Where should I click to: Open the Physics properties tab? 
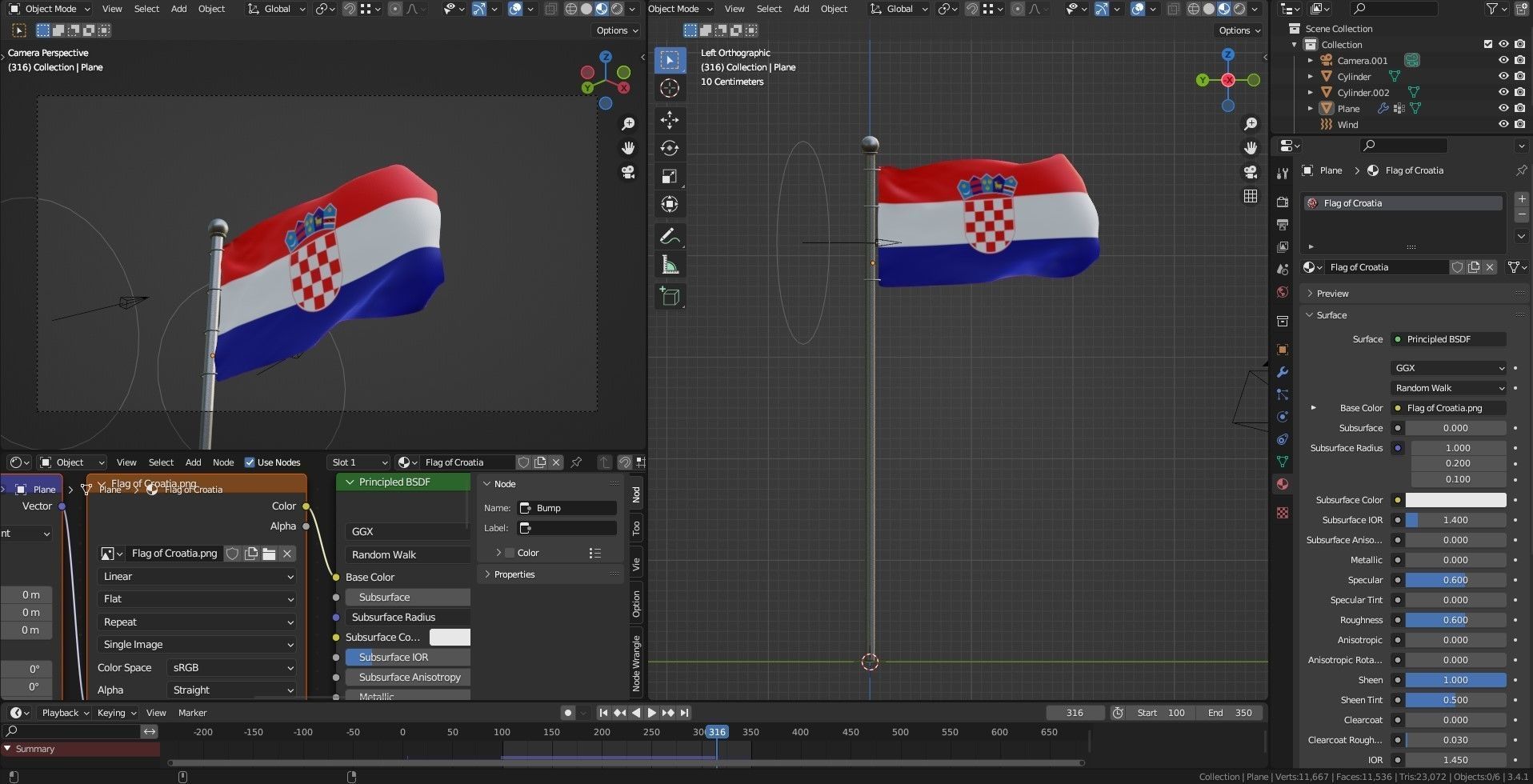(1283, 417)
